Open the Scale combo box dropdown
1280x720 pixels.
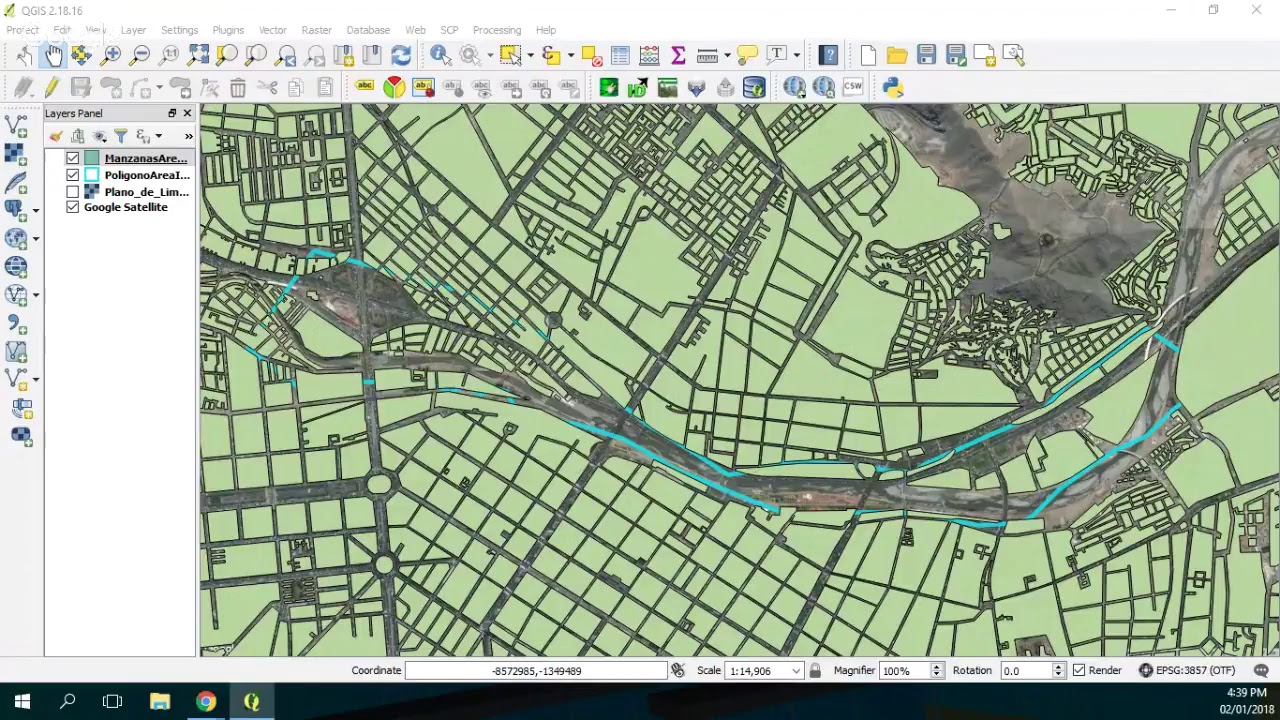click(x=796, y=671)
